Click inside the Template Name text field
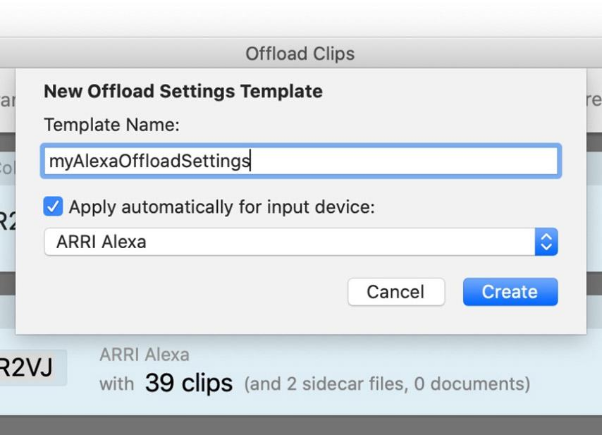 pos(301,161)
